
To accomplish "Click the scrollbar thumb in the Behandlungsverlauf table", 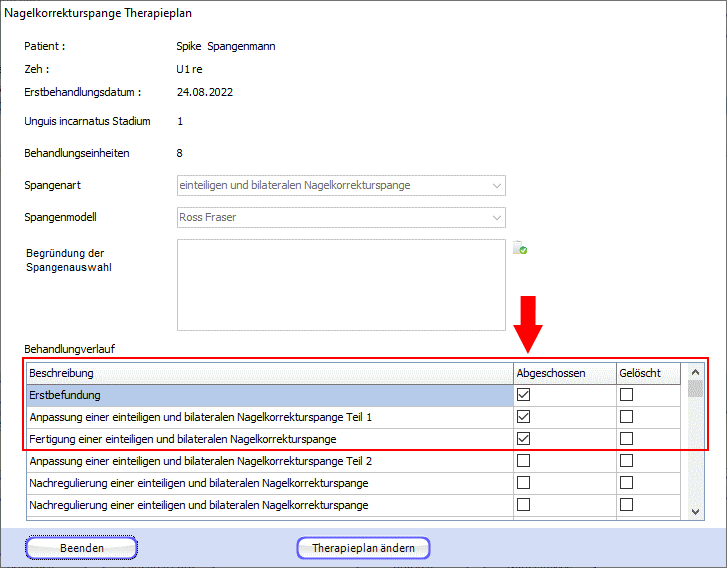I will 696,389.
